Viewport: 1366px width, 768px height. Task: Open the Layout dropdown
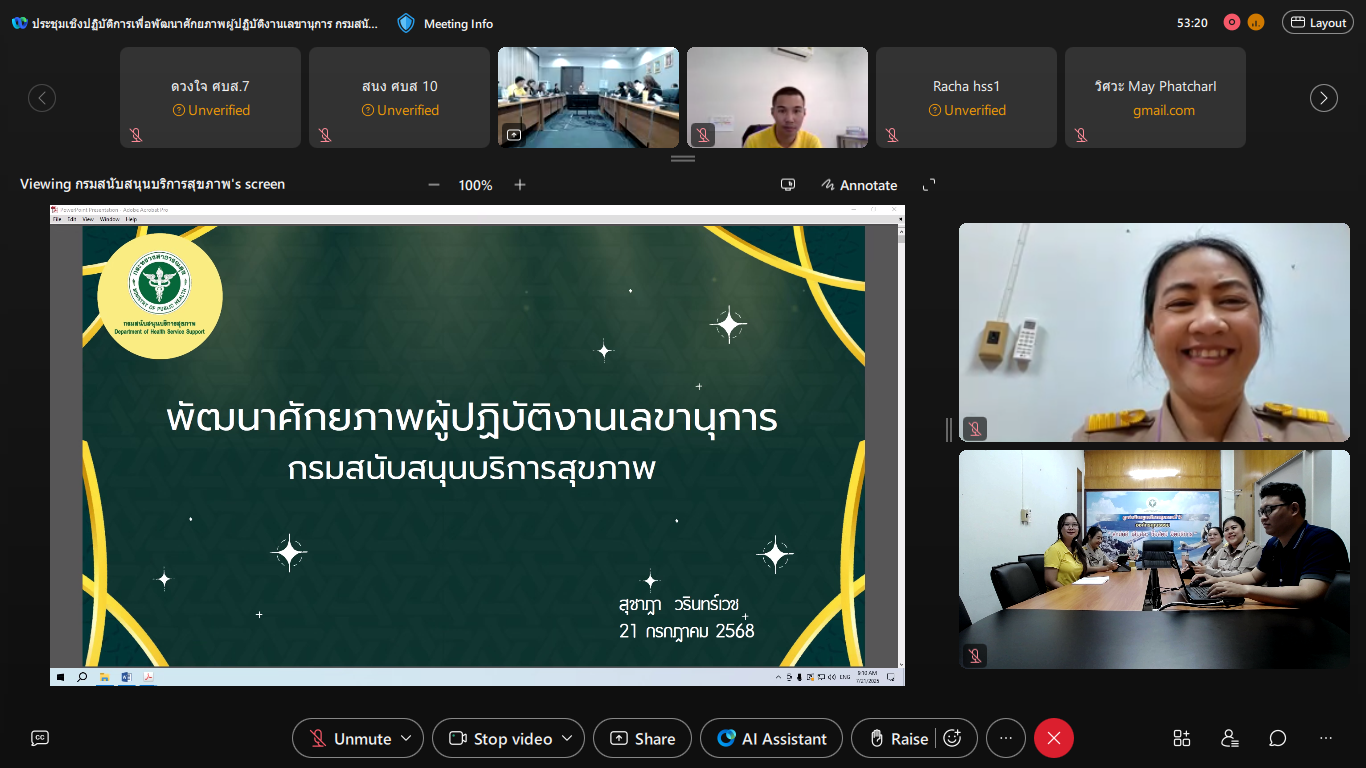[x=1318, y=22]
